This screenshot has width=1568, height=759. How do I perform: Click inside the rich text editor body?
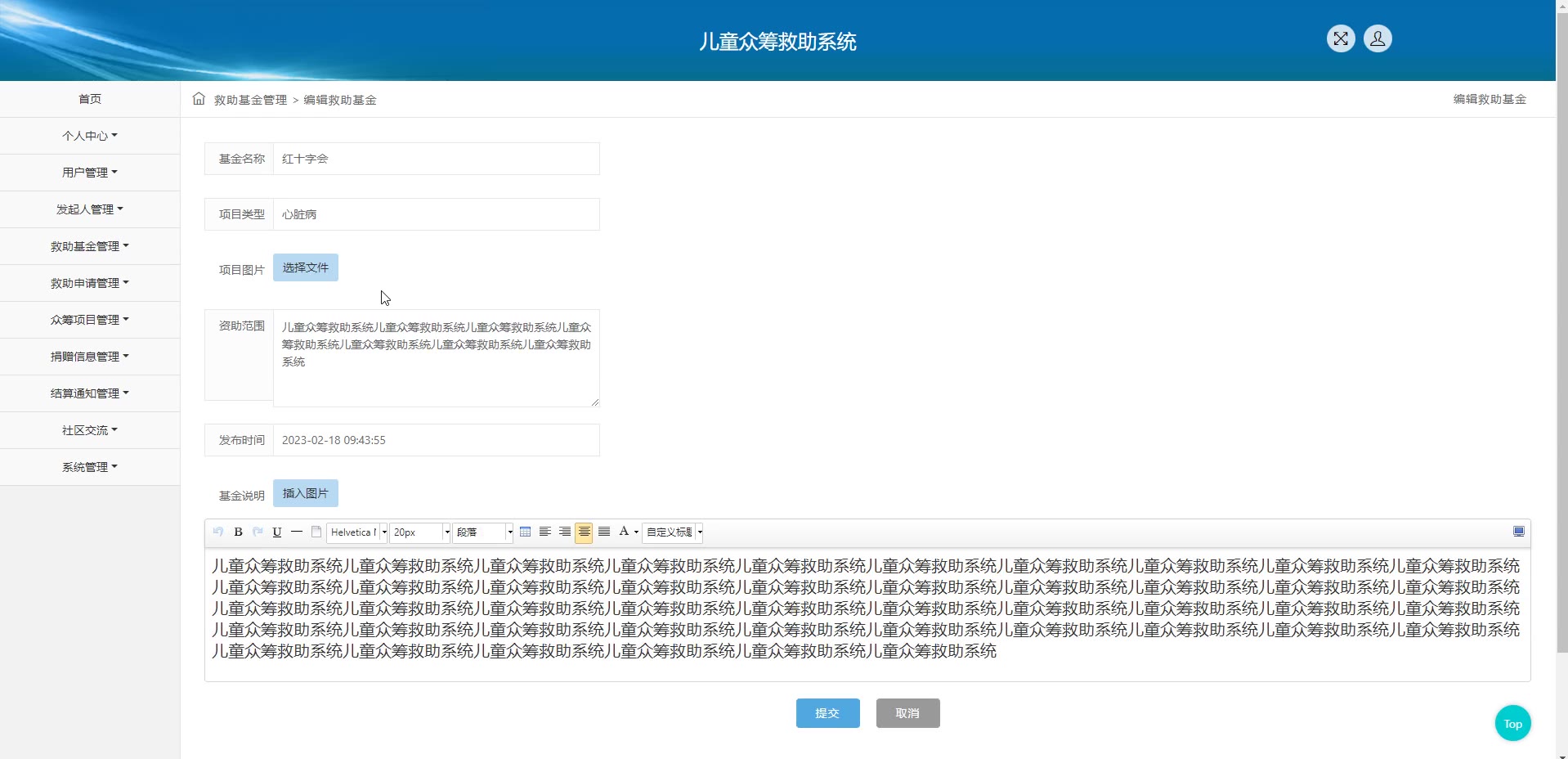(x=867, y=614)
